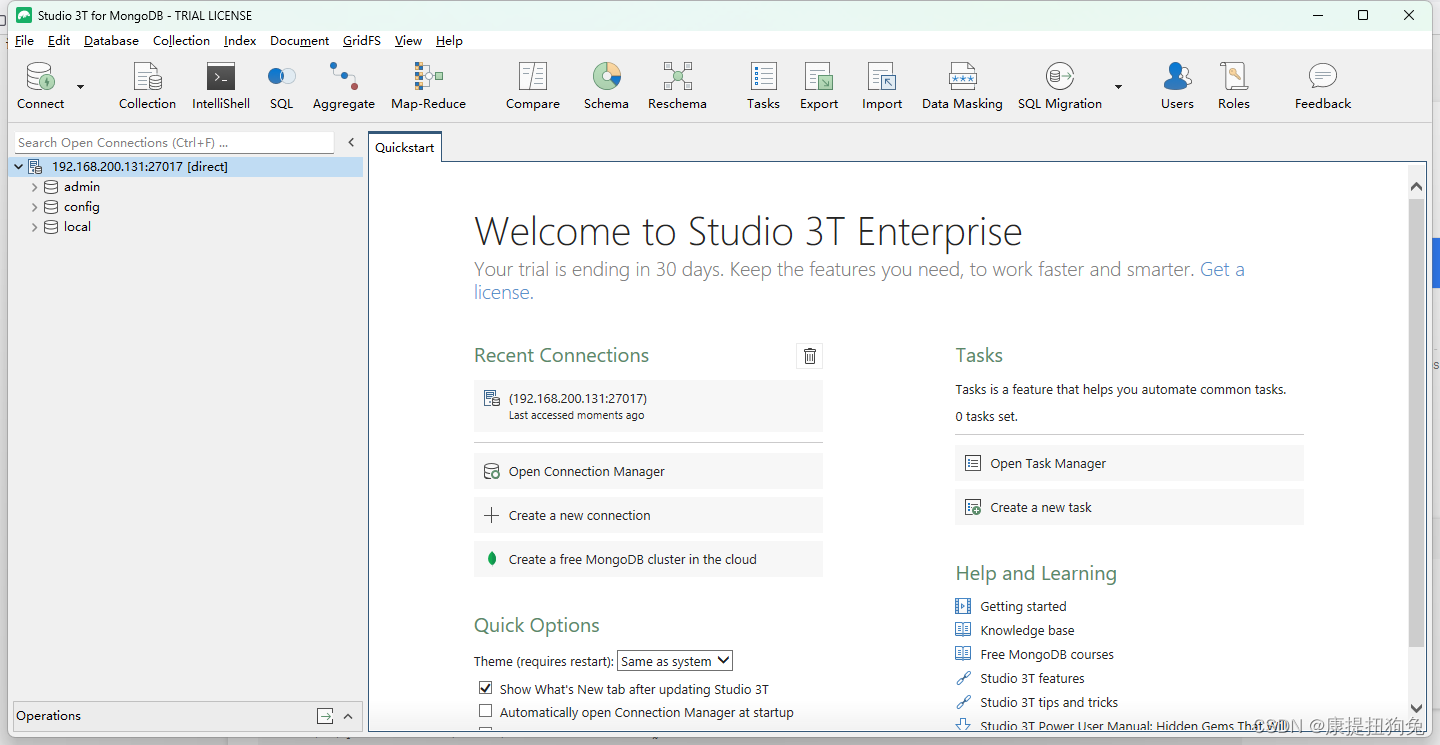Select the 192.168.200.131:27017 [direct] tree row
Screen dimensions: 1440x745
pyautogui.click(x=185, y=167)
